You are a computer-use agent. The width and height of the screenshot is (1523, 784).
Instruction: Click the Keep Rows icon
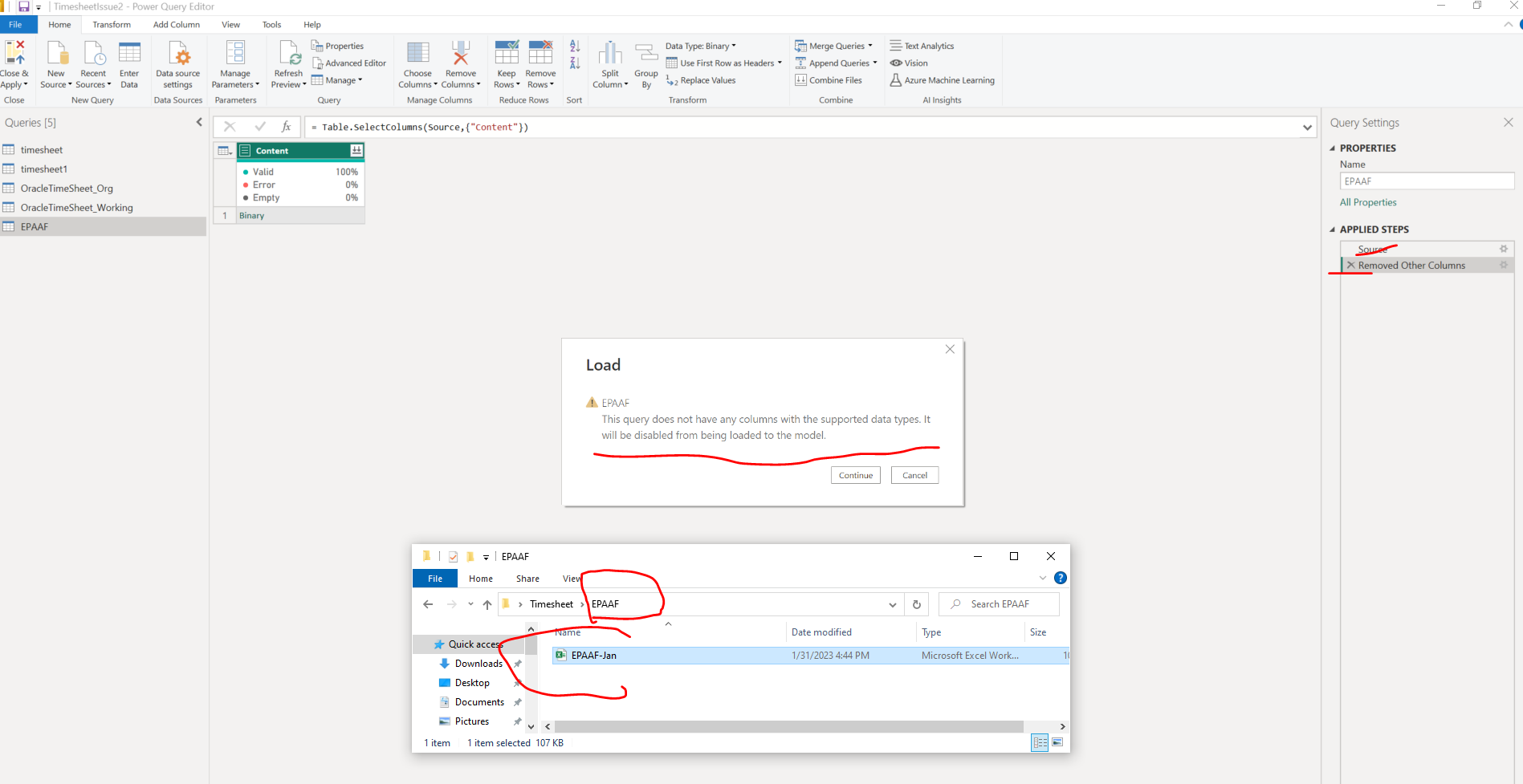507,53
